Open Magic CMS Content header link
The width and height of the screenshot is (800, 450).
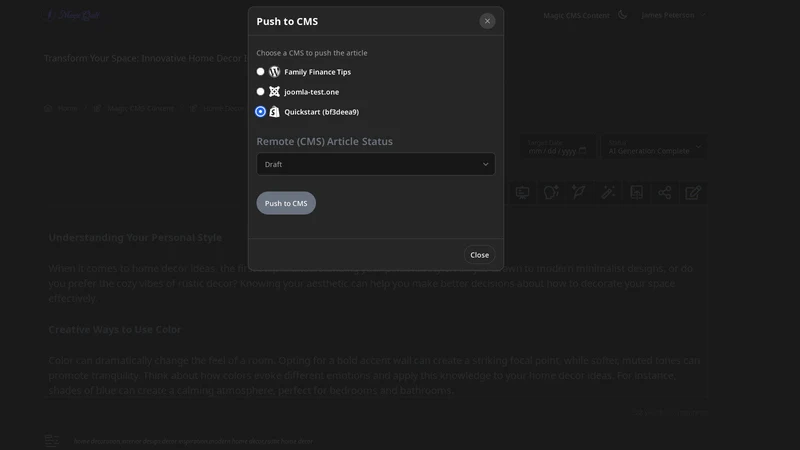pyautogui.click(x=576, y=15)
